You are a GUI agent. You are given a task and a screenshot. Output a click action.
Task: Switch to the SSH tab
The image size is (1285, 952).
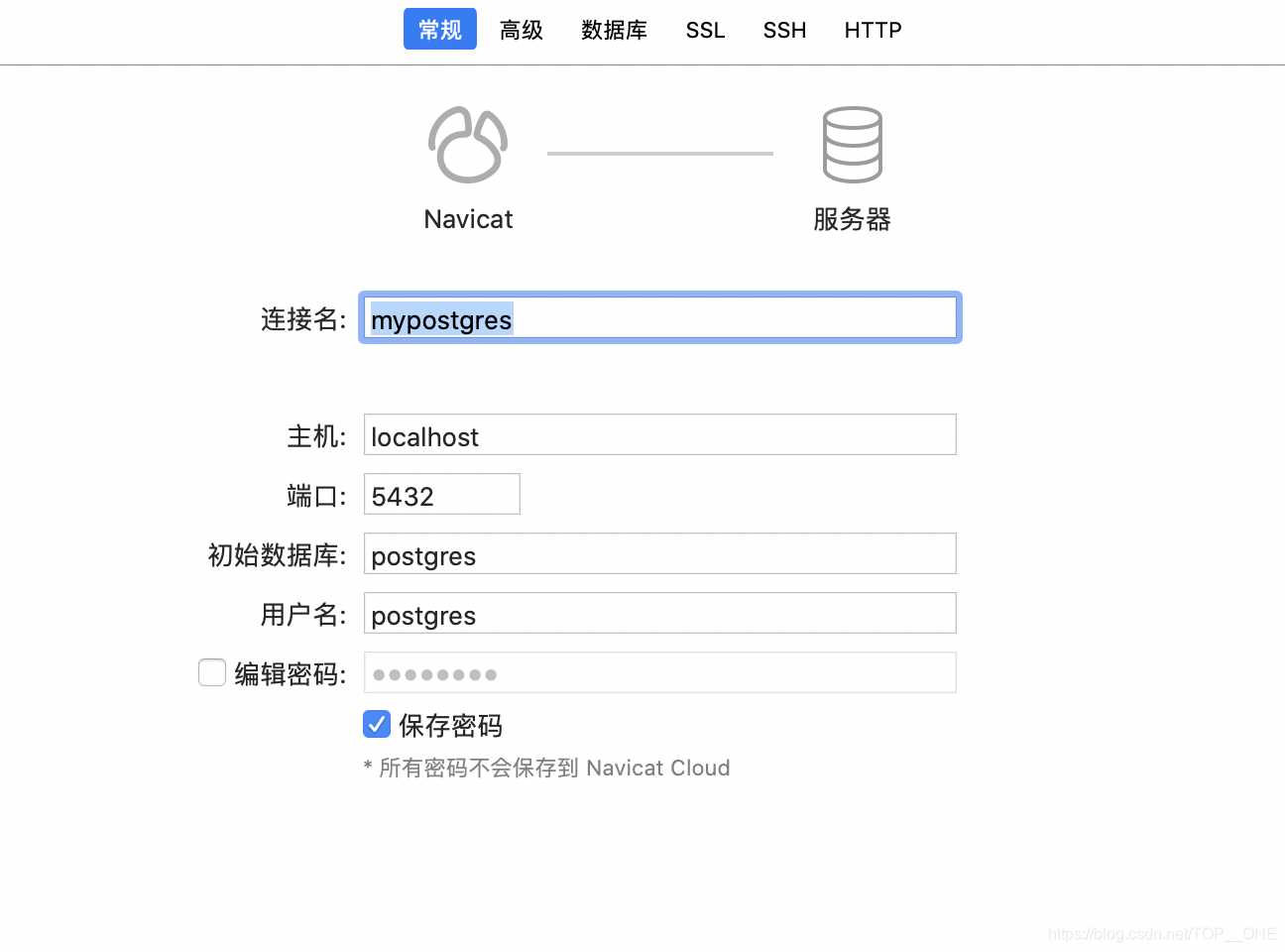(784, 30)
